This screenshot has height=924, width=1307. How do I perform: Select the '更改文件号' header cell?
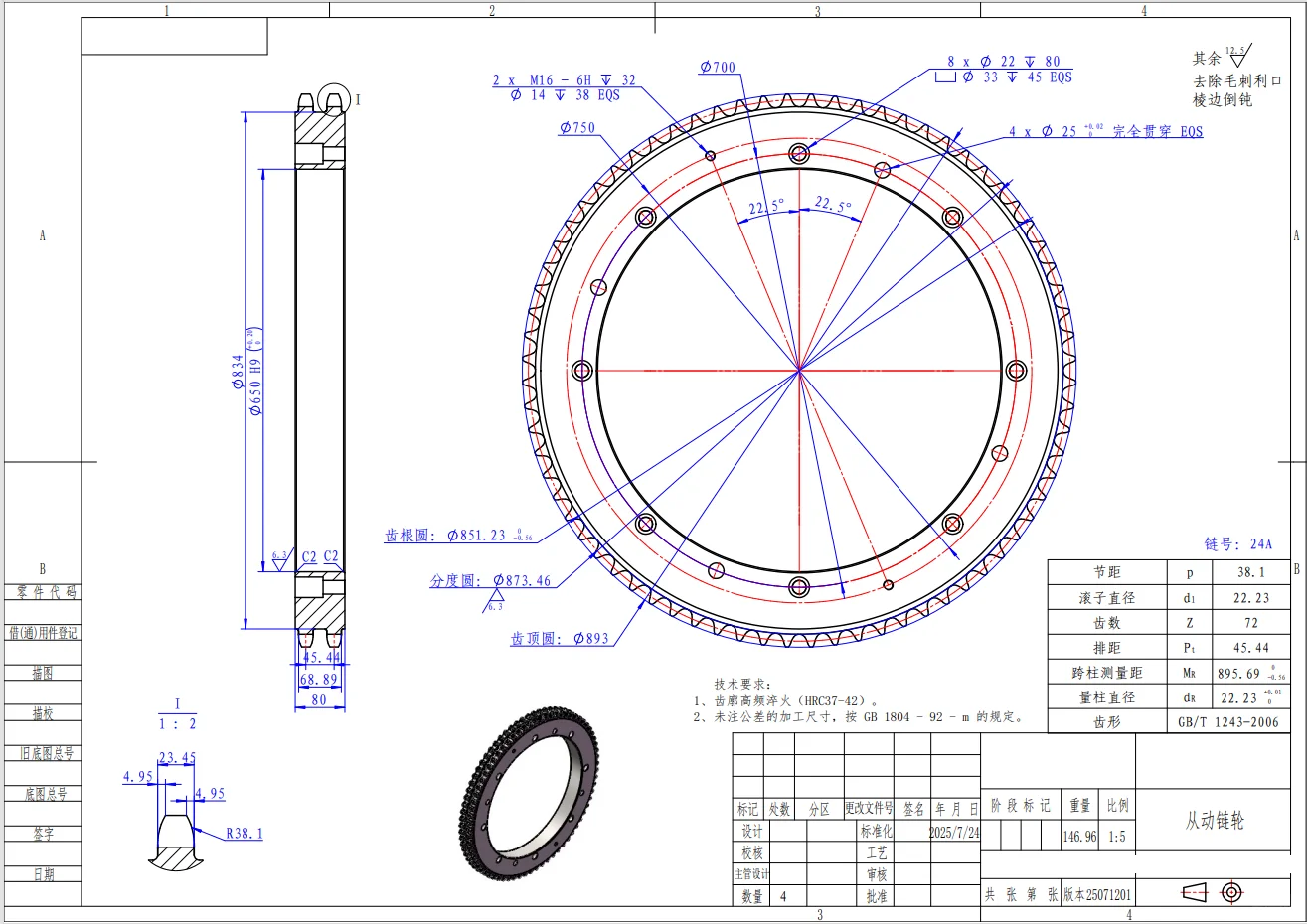869,809
